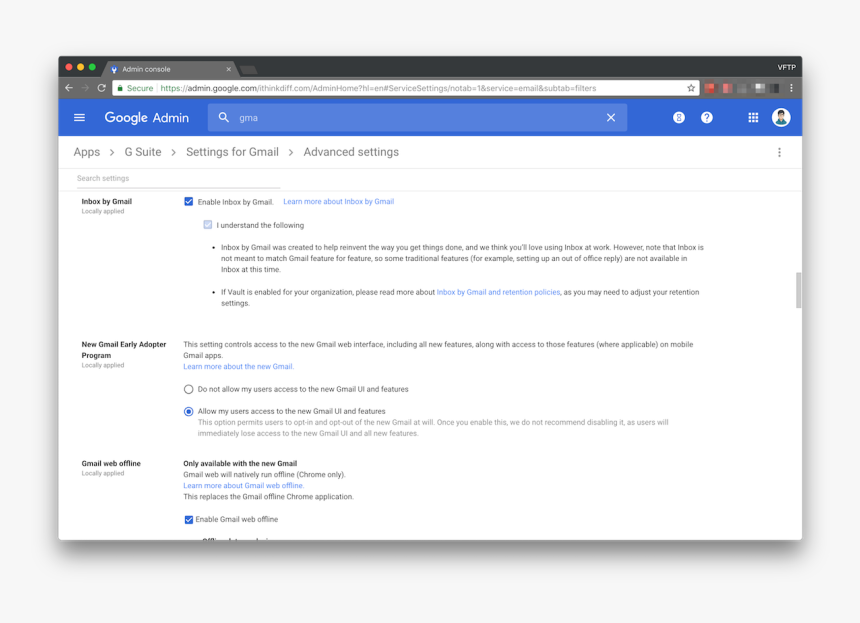This screenshot has height=623, width=860.
Task: Click the browser address bar URL
Action: tap(378, 88)
